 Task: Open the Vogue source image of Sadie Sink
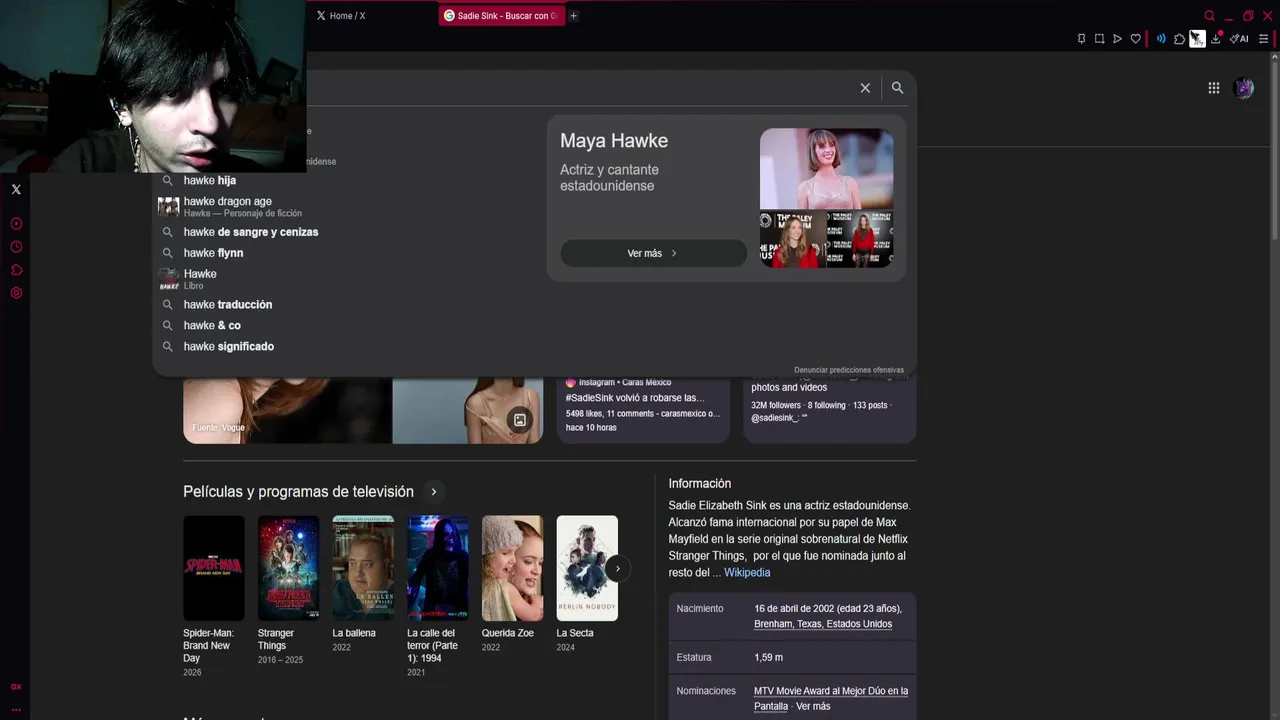pyautogui.click(x=287, y=410)
